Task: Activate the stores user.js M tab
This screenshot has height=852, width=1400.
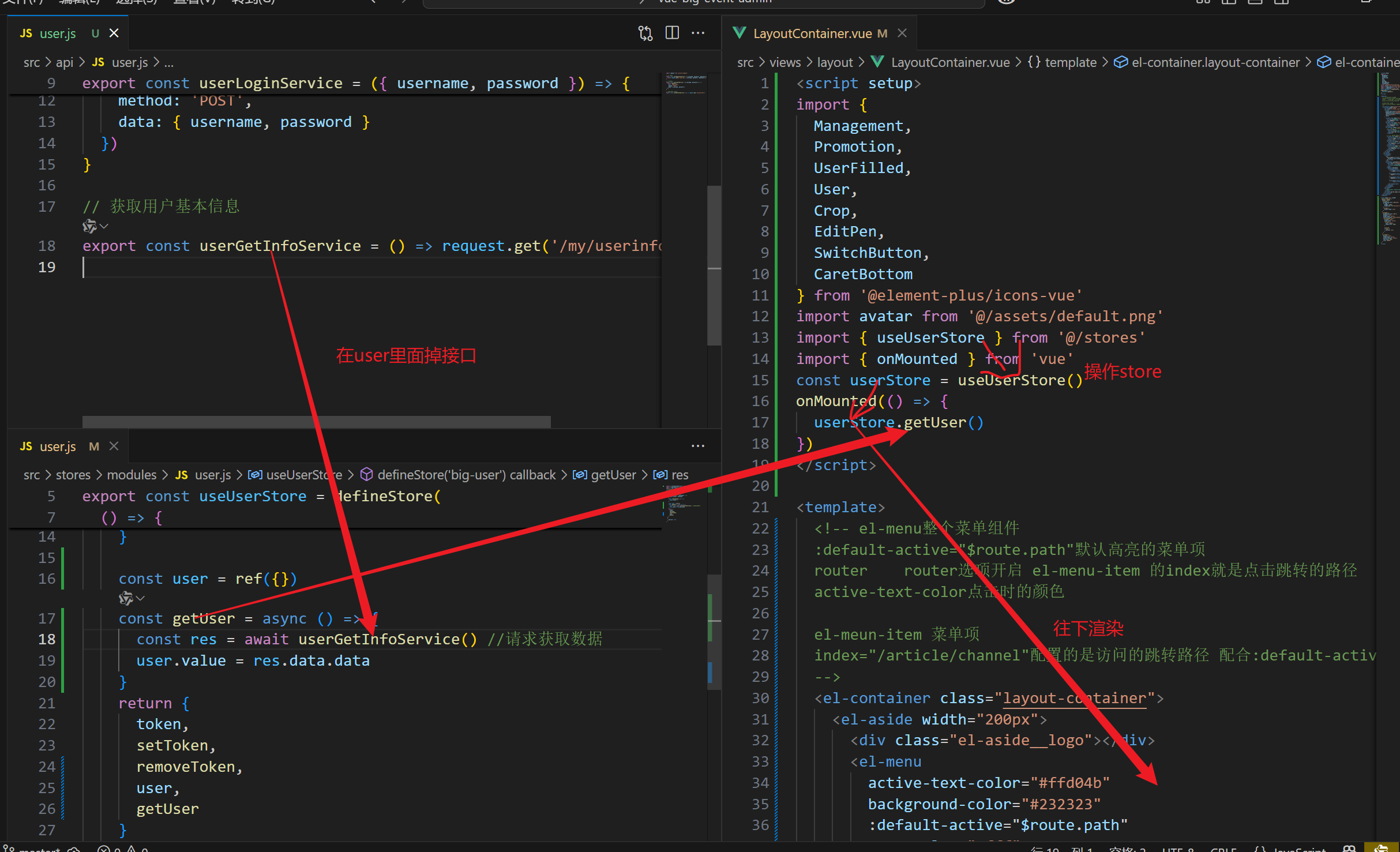Action: (58, 446)
